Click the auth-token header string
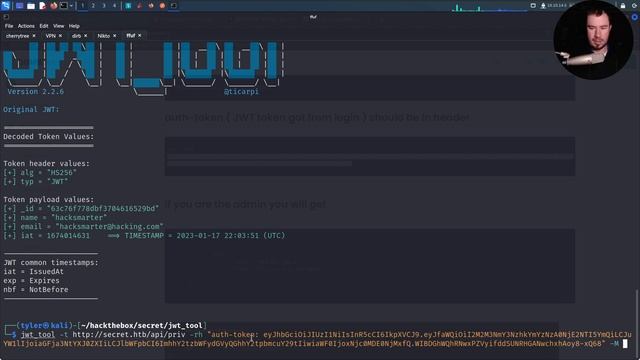 click(x=318, y=339)
